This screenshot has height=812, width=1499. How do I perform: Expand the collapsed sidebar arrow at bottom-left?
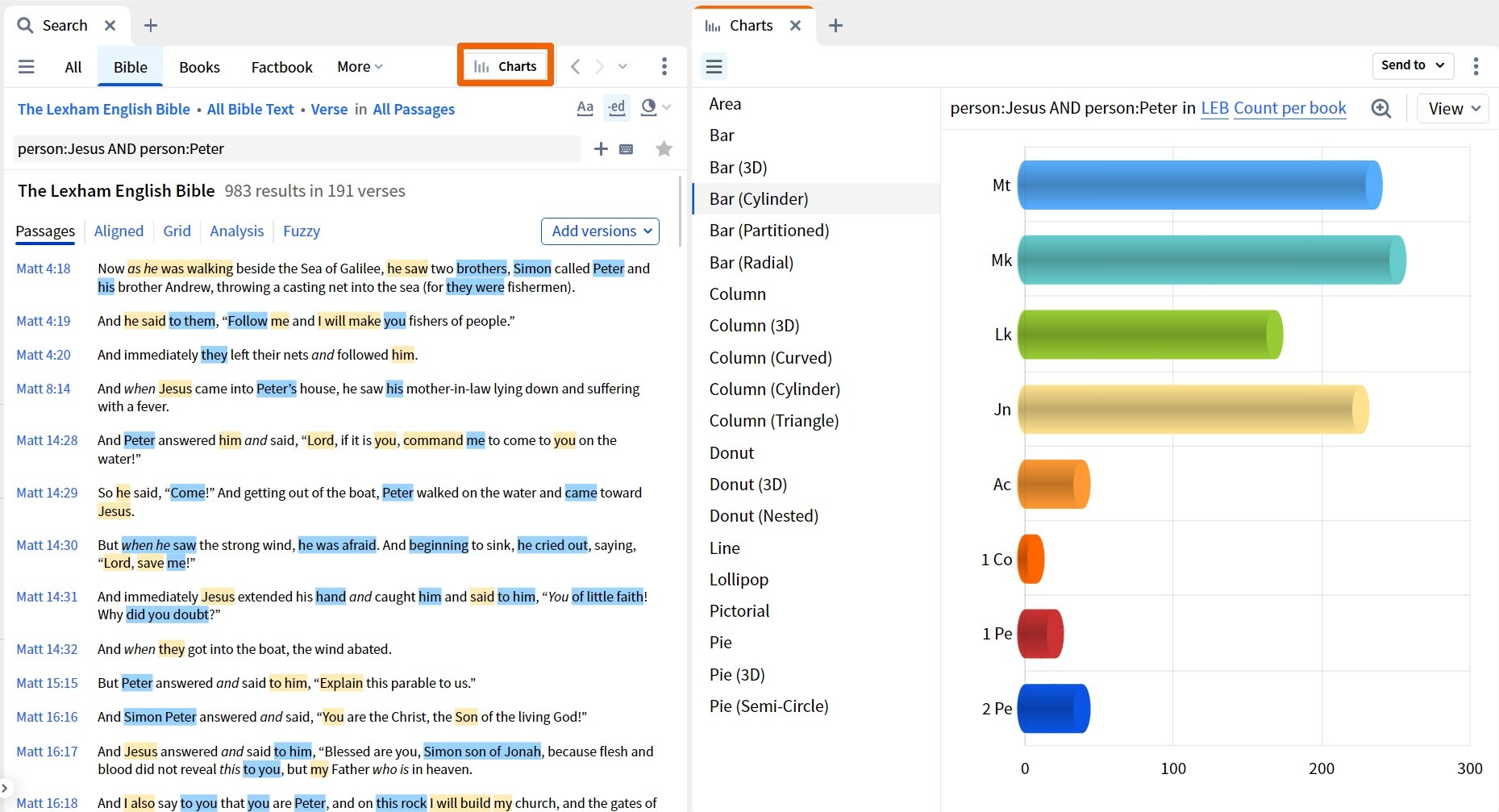click(x=5, y=788)
